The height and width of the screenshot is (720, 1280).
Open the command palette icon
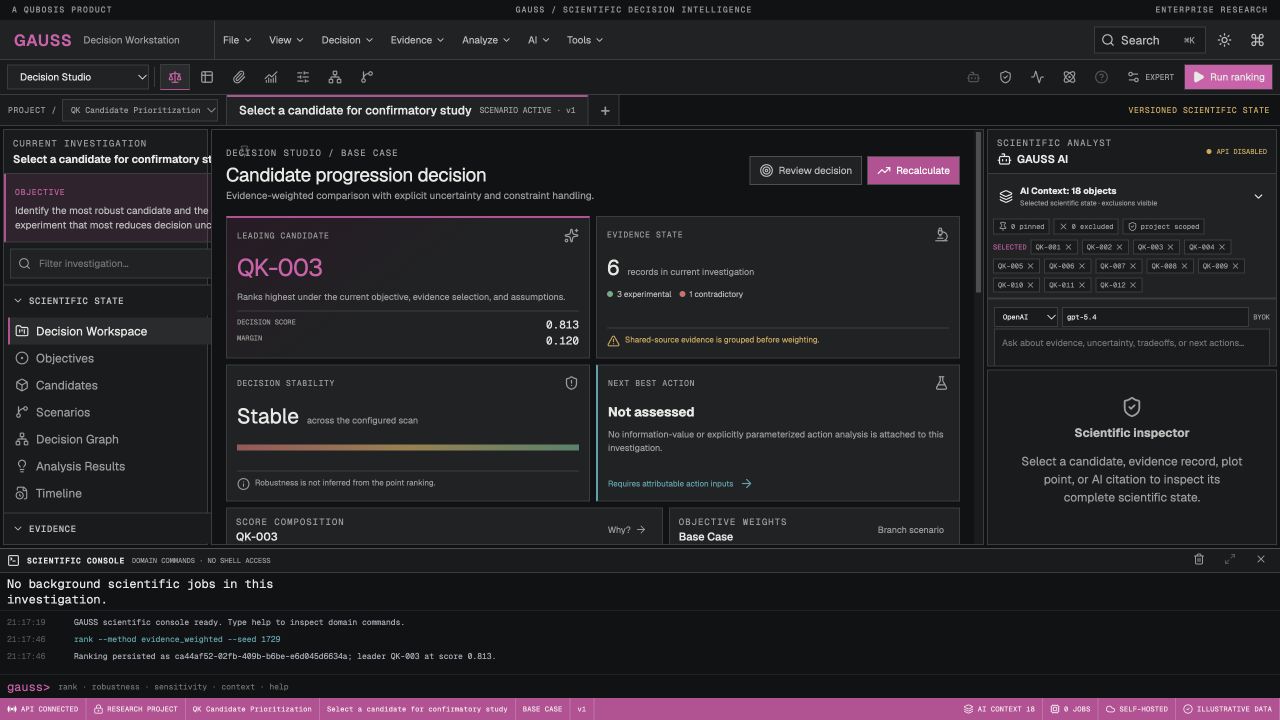point(1257,40)
